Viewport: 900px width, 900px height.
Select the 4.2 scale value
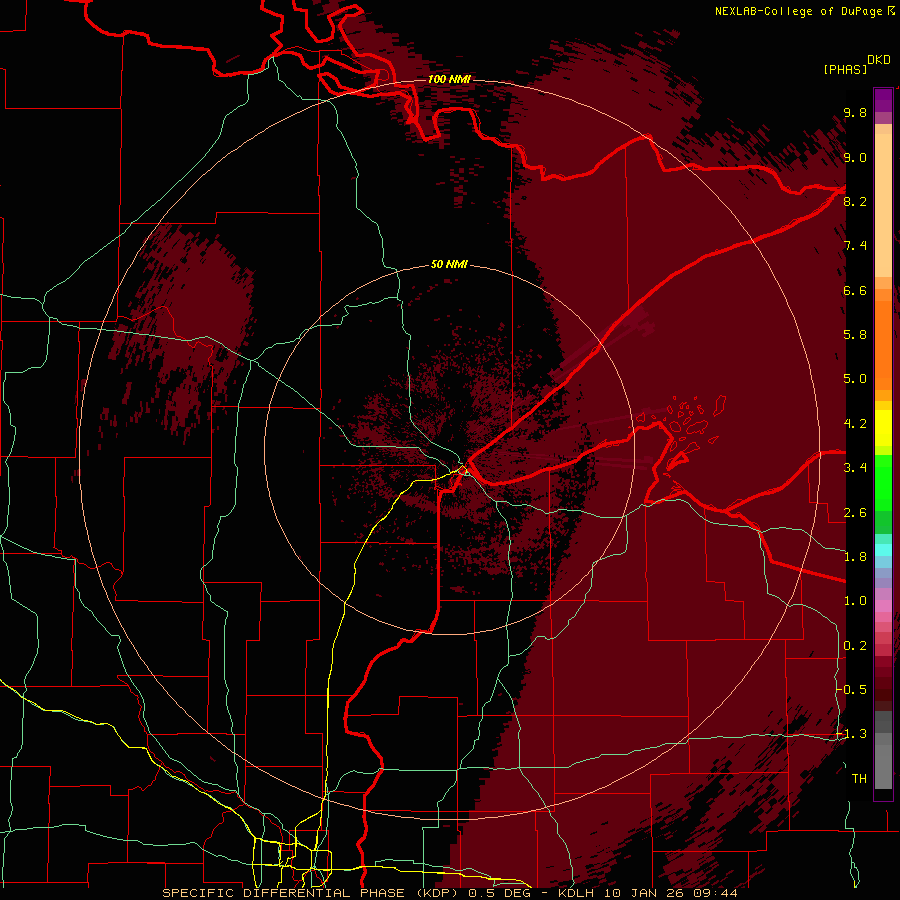point(855,424)
